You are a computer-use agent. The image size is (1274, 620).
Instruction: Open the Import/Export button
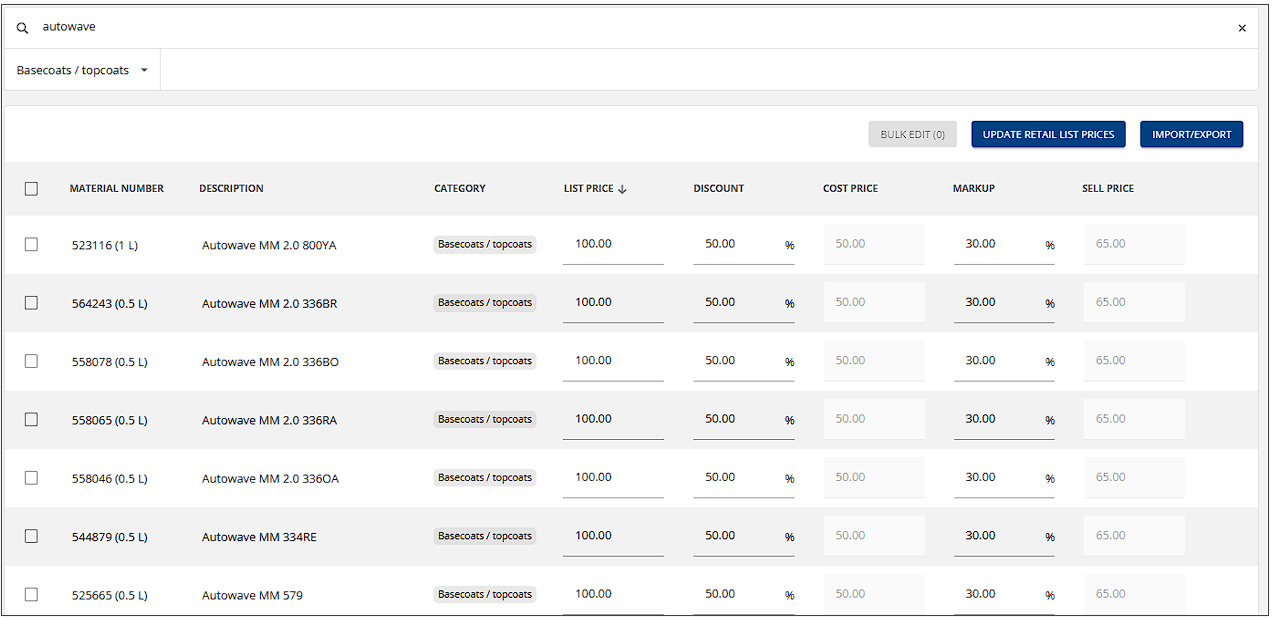pos(1191,134)
